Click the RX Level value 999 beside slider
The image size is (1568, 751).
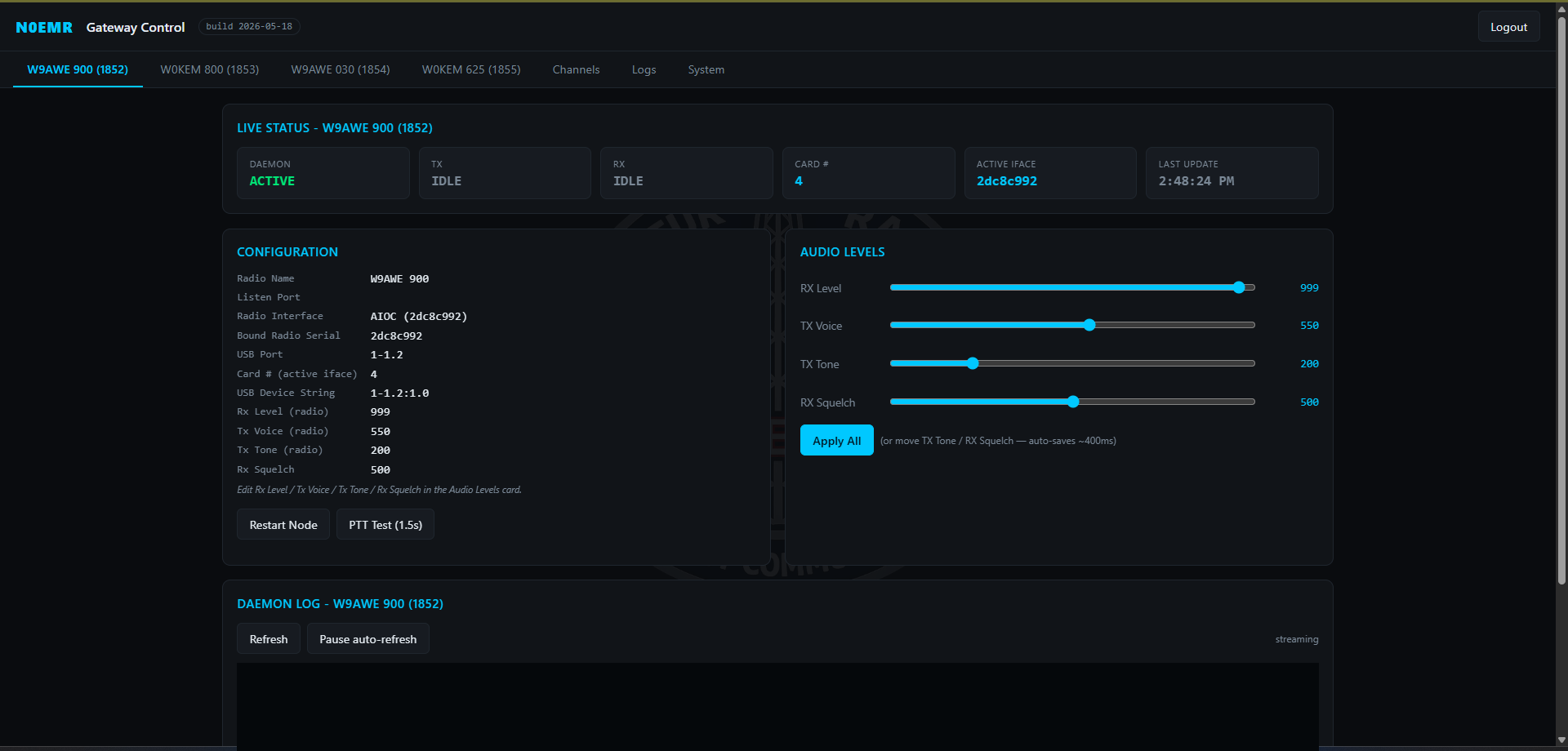point(1309,288)
